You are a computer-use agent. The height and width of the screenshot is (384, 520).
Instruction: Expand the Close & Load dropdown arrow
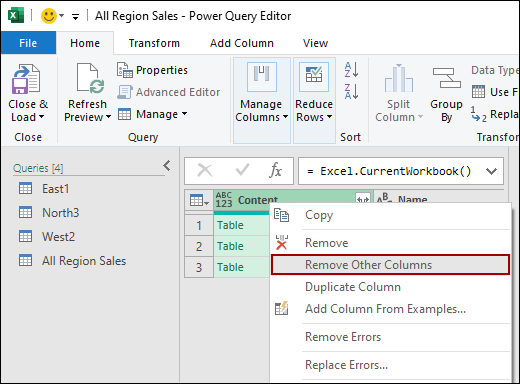(41, 117)
